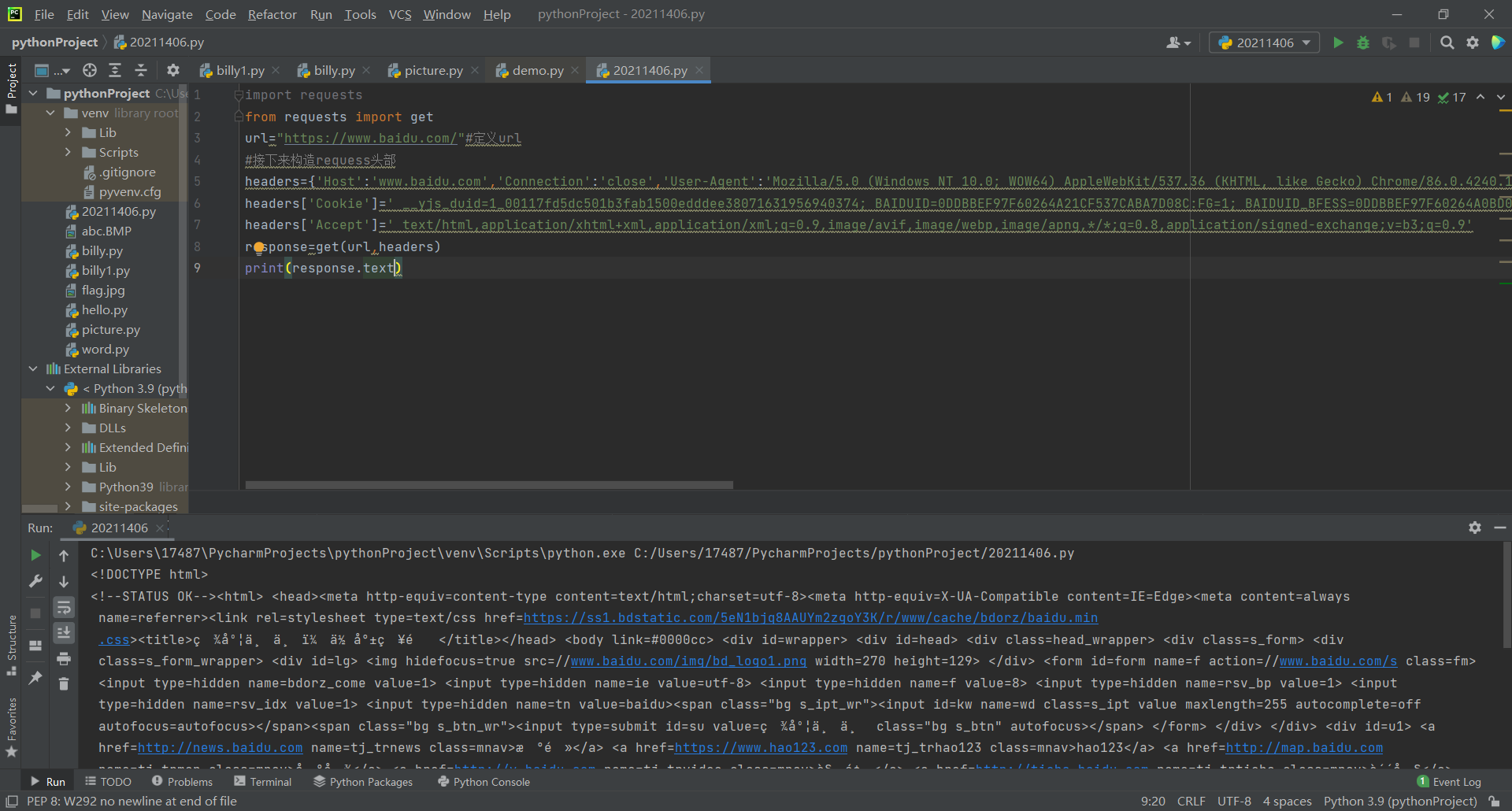Screen dimensions: 1512x811
Task: Toggle the Project side panel
Action: coord(11,88)
